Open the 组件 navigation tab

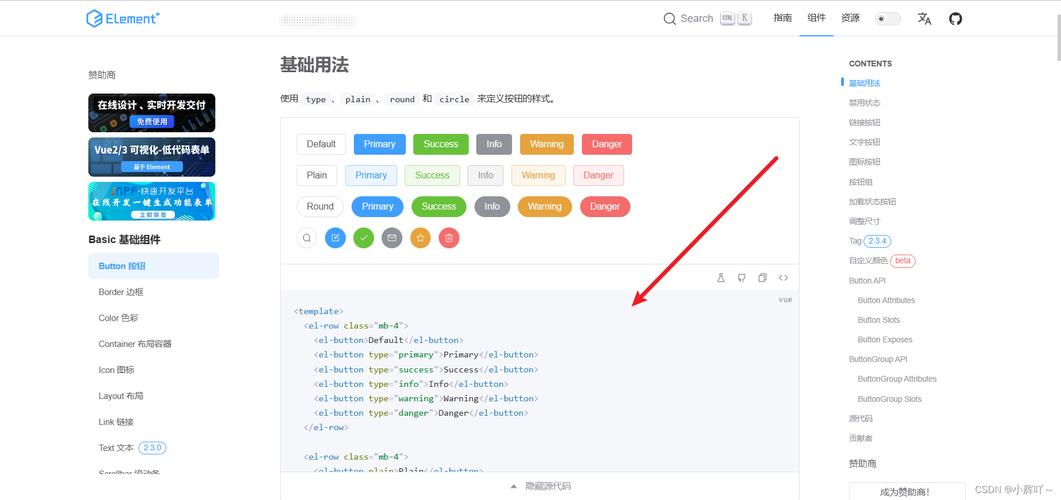click(x=816, y=18)
